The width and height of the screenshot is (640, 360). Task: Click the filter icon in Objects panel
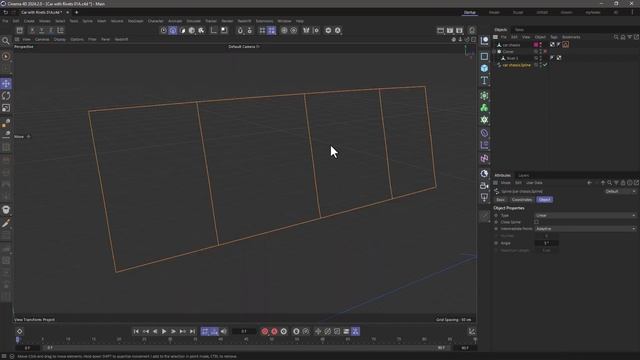pyautogui.click(x=629, y=37)
